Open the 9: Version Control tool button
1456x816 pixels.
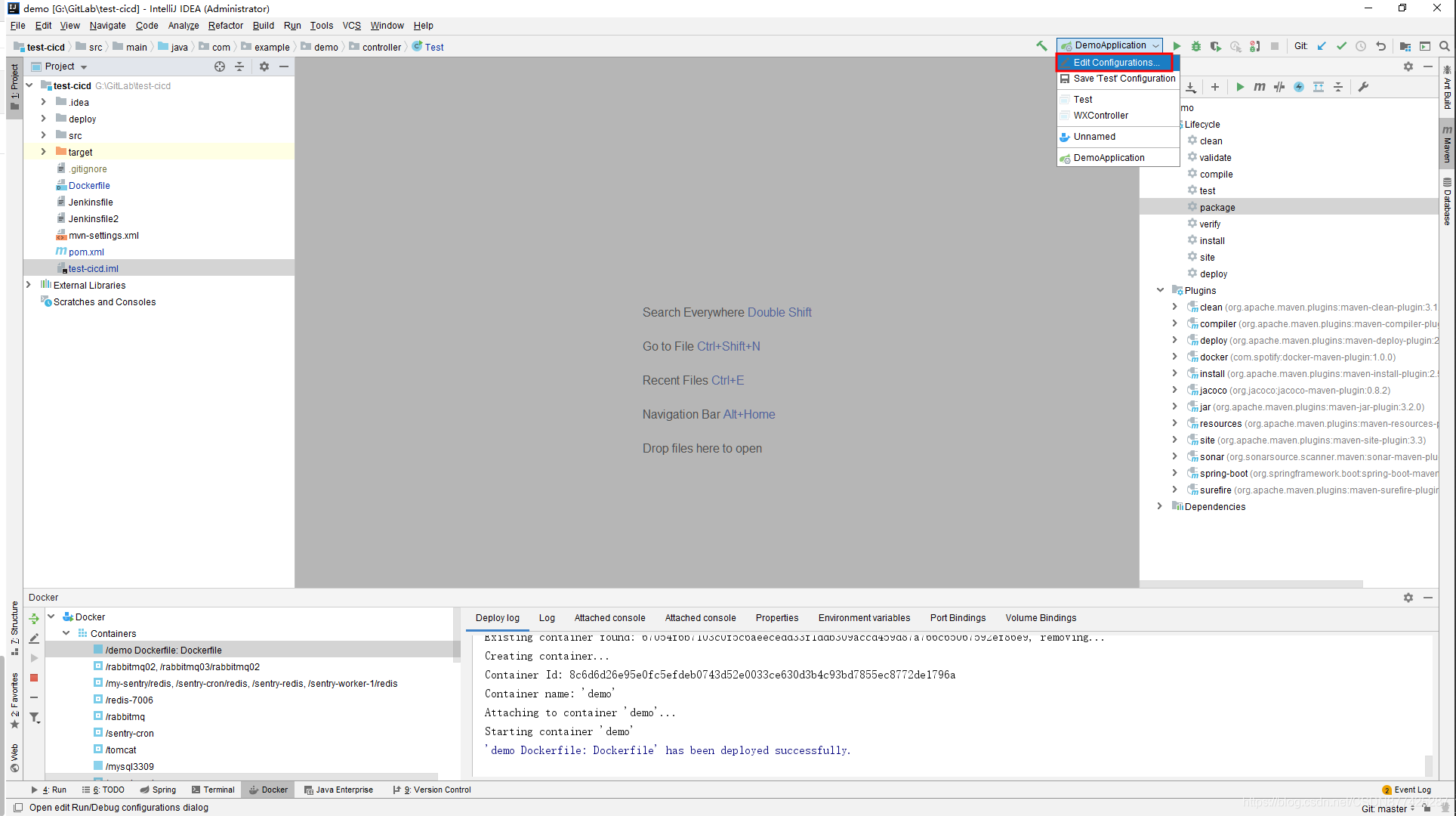point(432,790)
